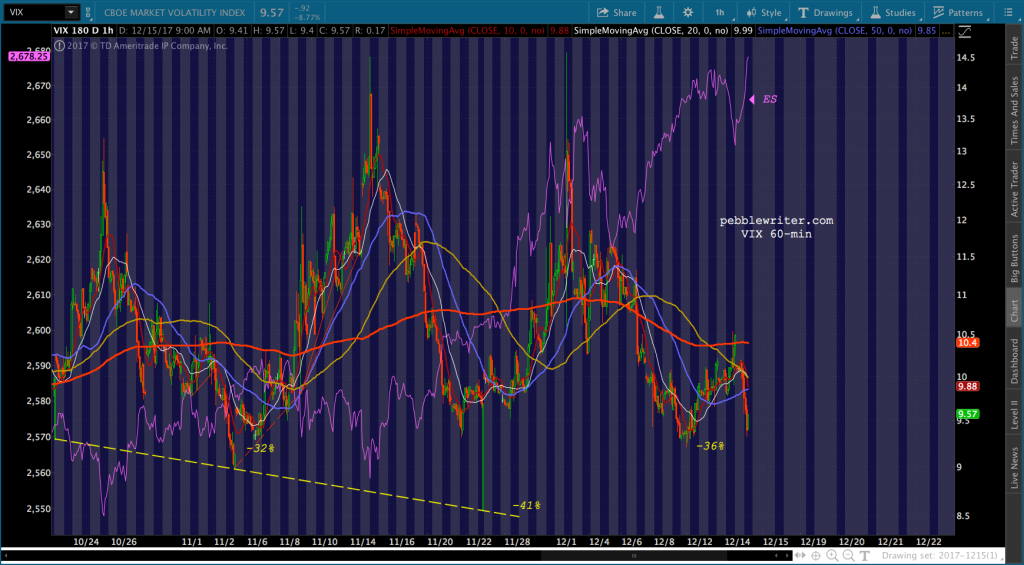Click the 11/22 date axis label
1024x565 pixels.
479,541
